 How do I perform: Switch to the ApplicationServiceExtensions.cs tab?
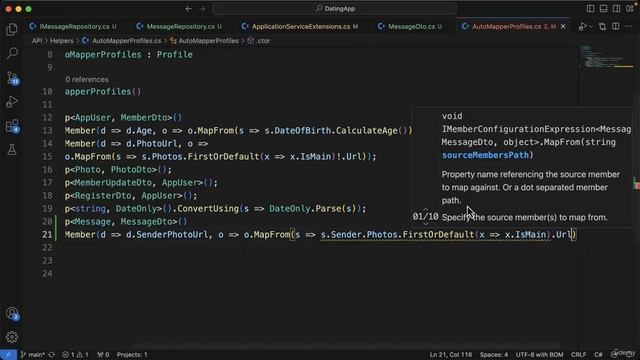coord(301,27)
